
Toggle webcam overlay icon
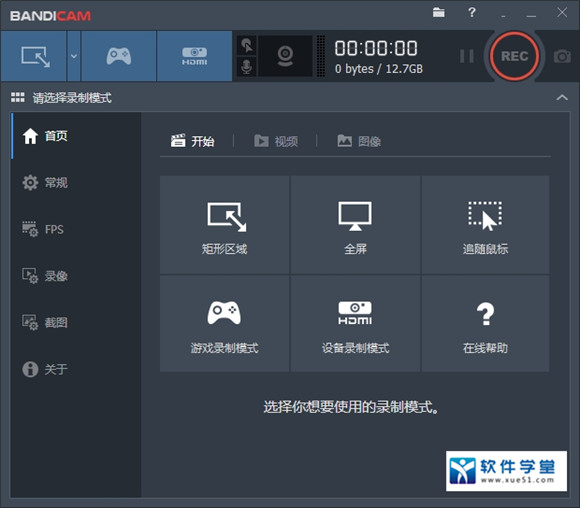pyautogui.click(x=285, y=56)
